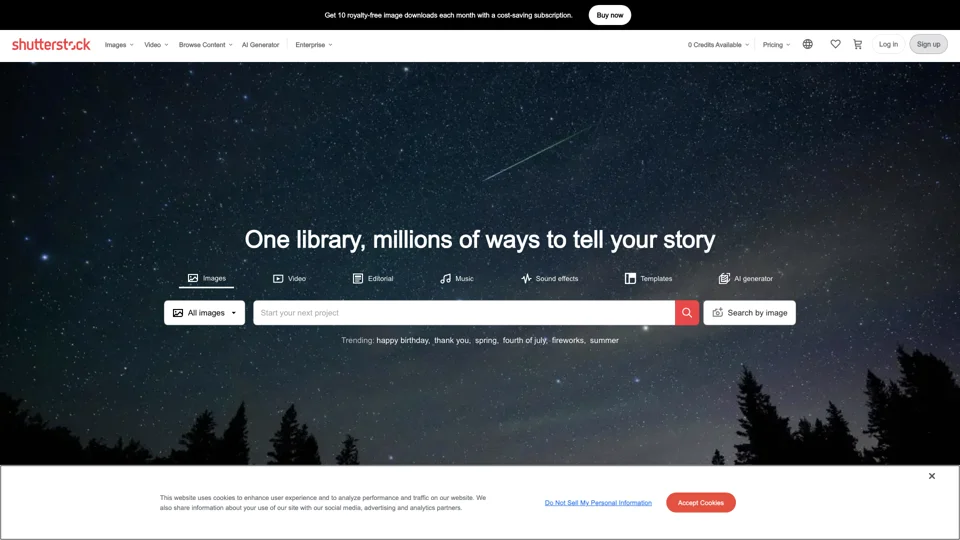Choose the AI generator tab
This screenshot has width=960, height=540.
[x=745, y=279]
